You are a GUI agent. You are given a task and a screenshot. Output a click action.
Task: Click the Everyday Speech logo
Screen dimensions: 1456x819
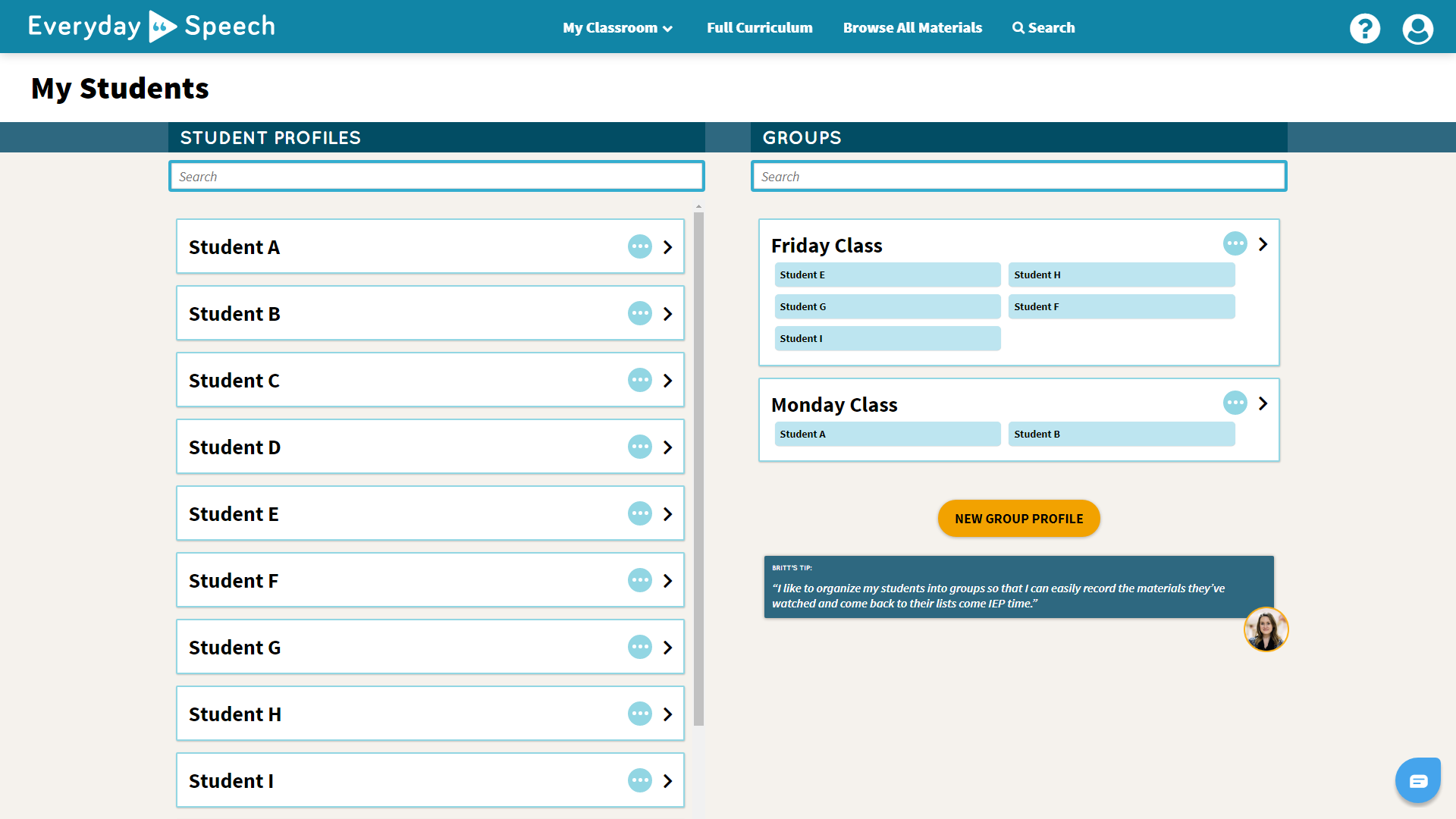point(152,27)
